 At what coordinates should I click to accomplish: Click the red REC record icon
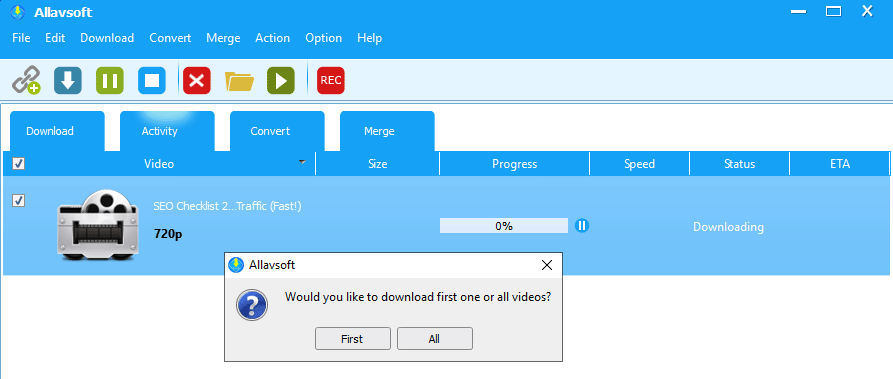(331, 80)
